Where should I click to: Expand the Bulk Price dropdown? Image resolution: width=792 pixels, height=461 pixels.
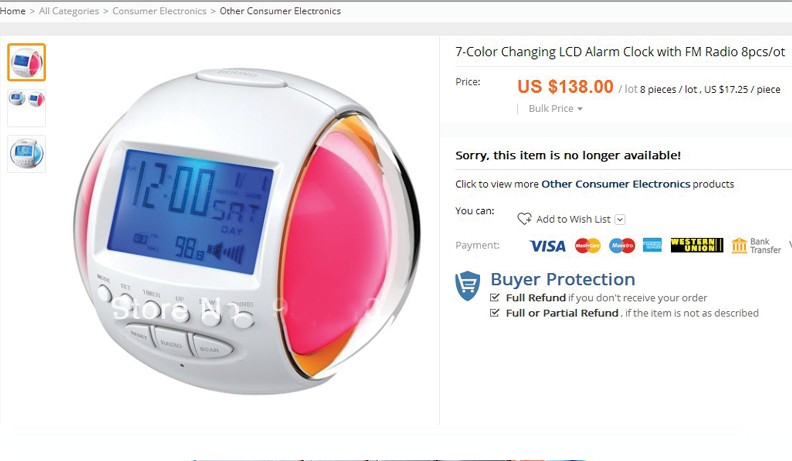[555, 109]
